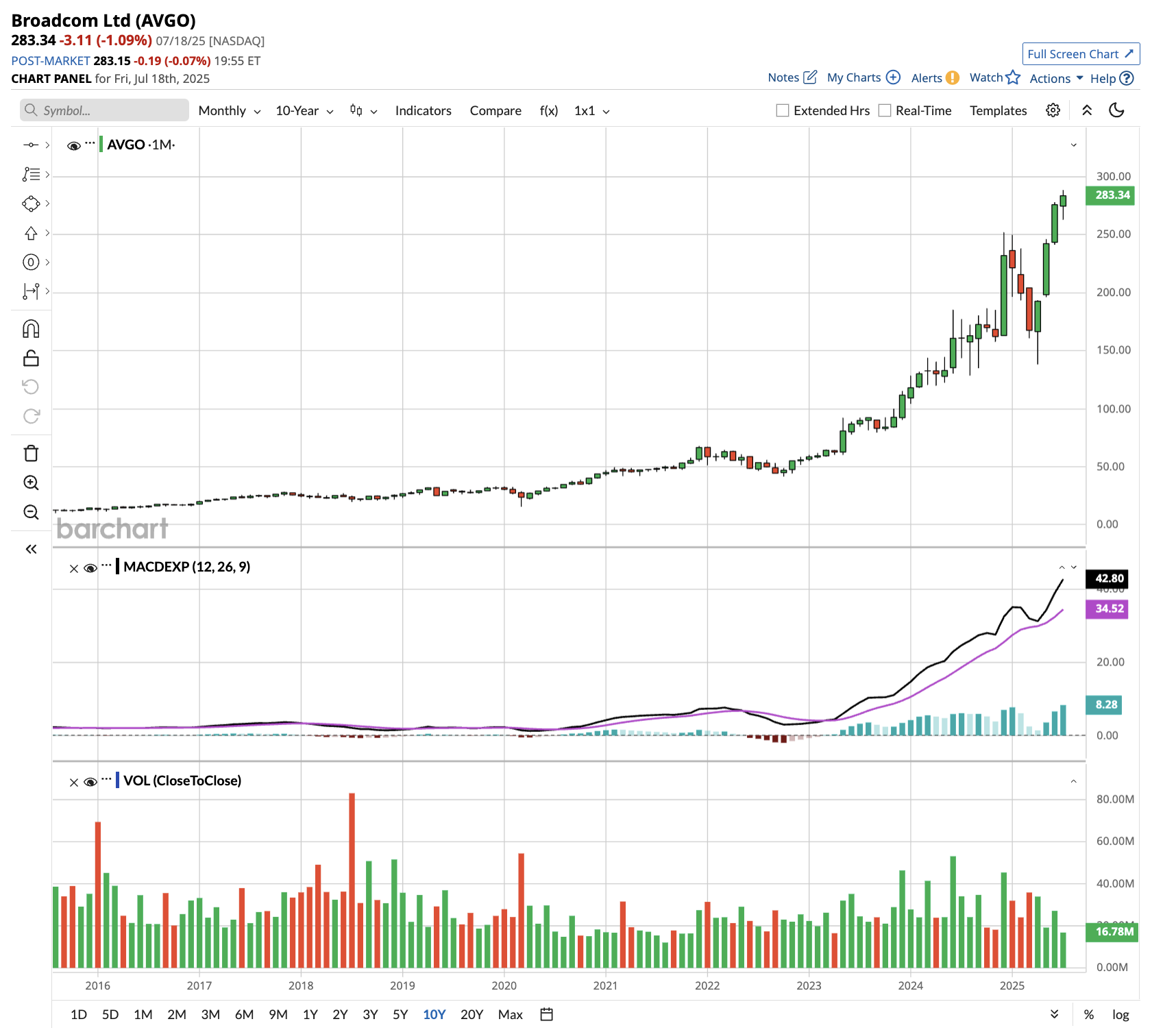
Task: Open the 10-Year range dropdown
Action: 304,110
